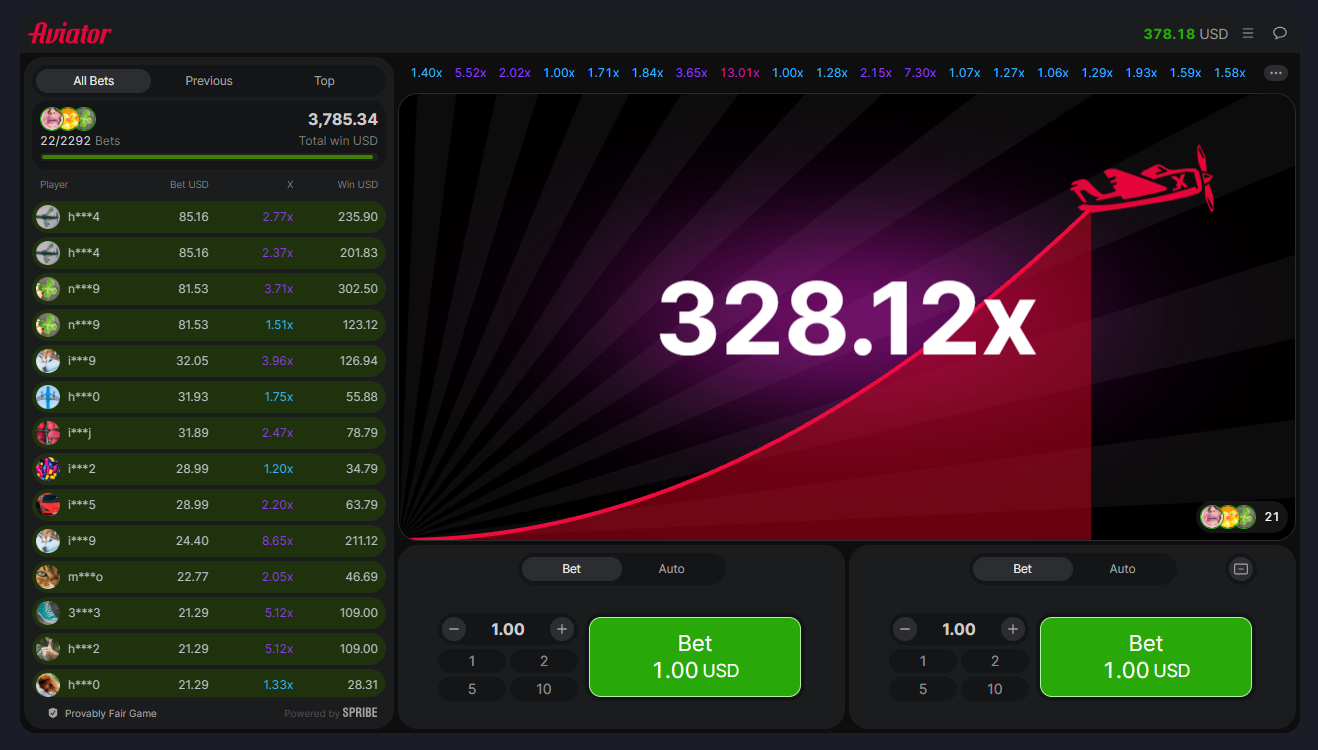The width and height of the screenshot is (1318, 750).
Task: Place left green Bet 1.00 USD button
Action: [x=695, y=657]
